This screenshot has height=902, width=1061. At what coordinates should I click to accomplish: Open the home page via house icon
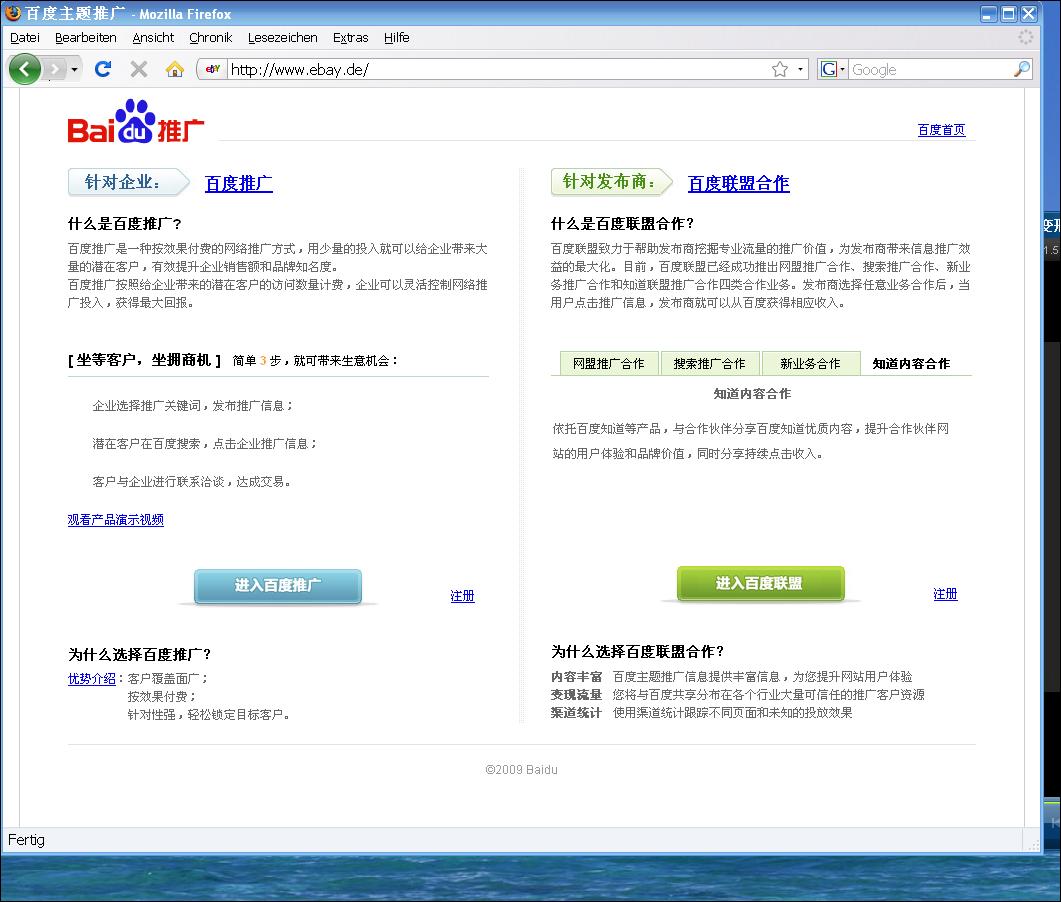pos(175,69)
